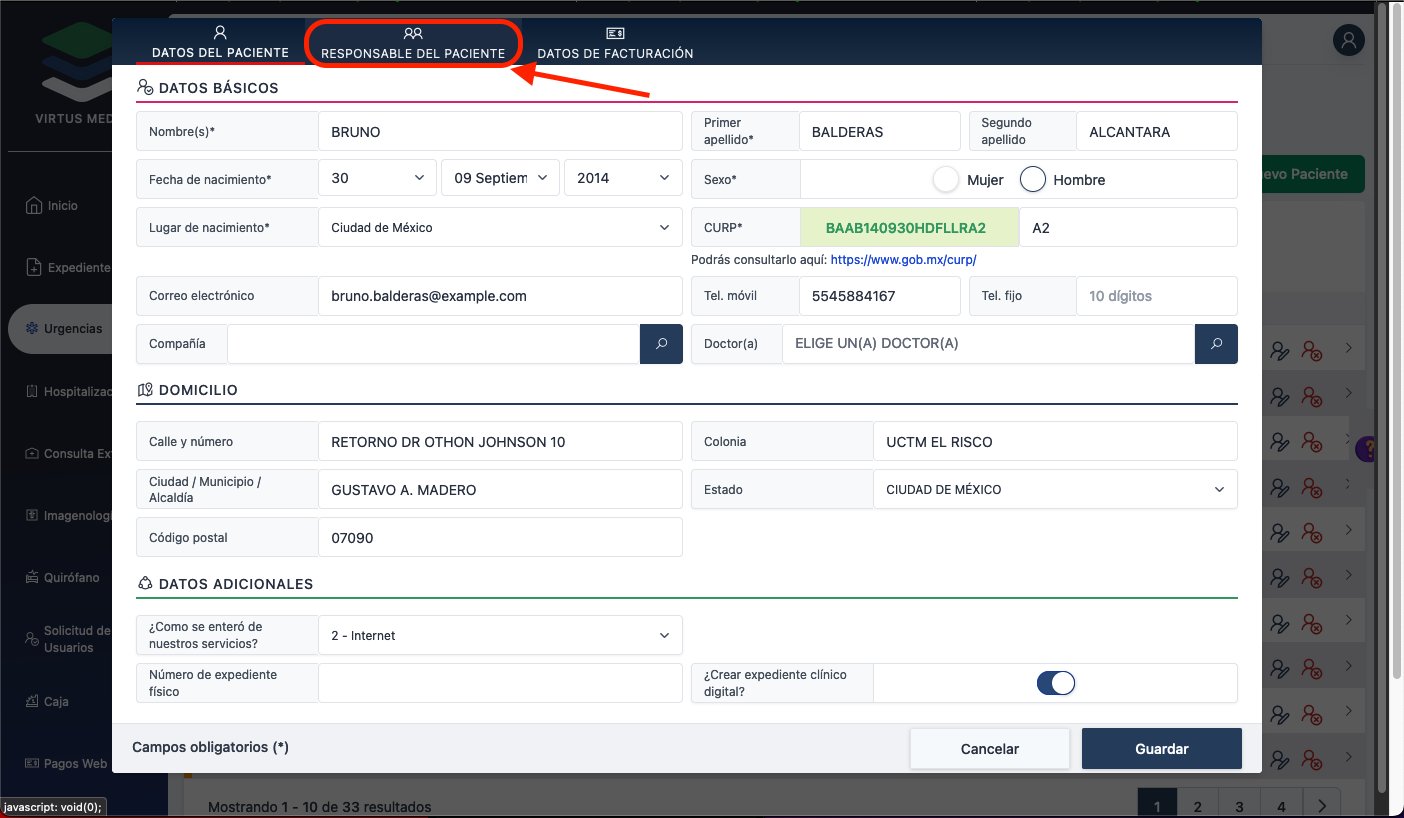Image resolution: width=1404 pixels, height=818 pixels.
Task: Toggle Crear expediente clínico digital switch
Action: [x=1055, y=683]
